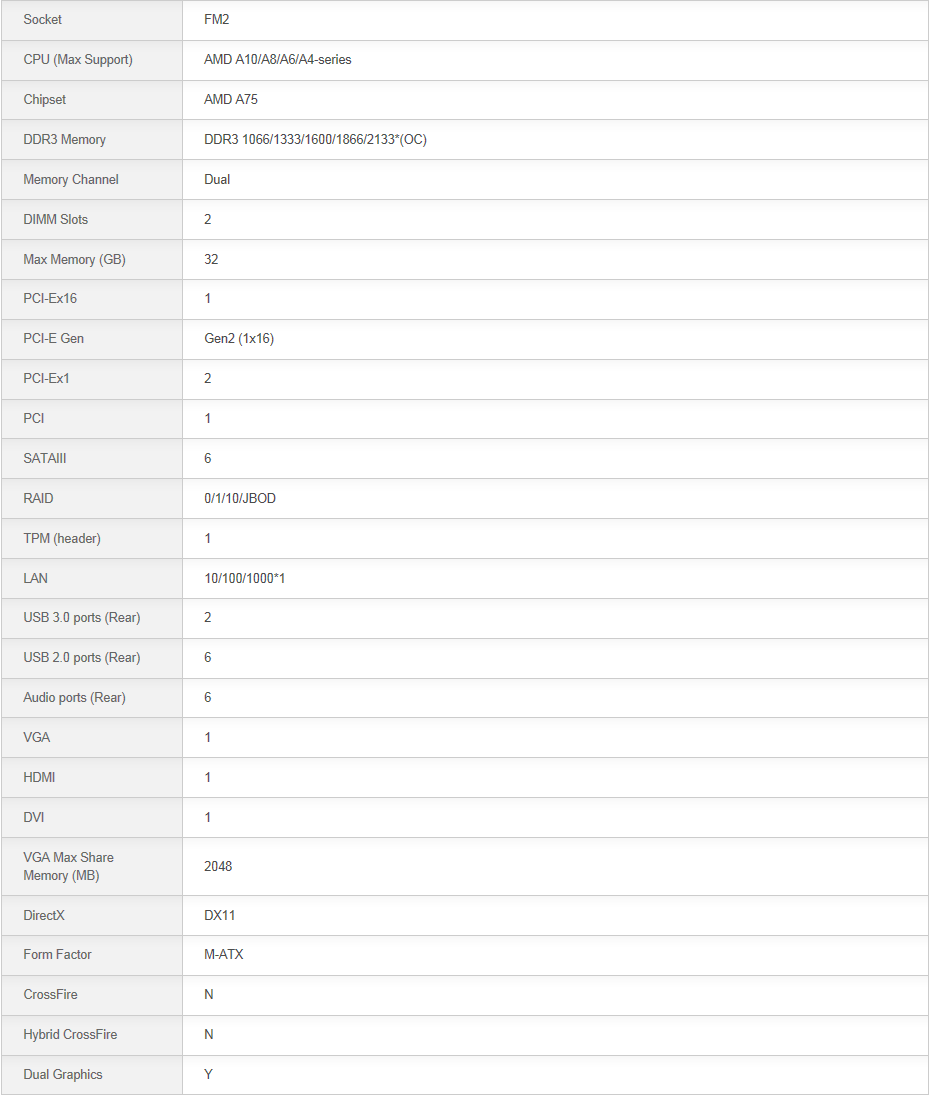Select the 0/1/10/JBOD RAID value
Image resolution: width=929 pixels, height=1095 pixels.
pyautogui.click(x=240, y=499)
